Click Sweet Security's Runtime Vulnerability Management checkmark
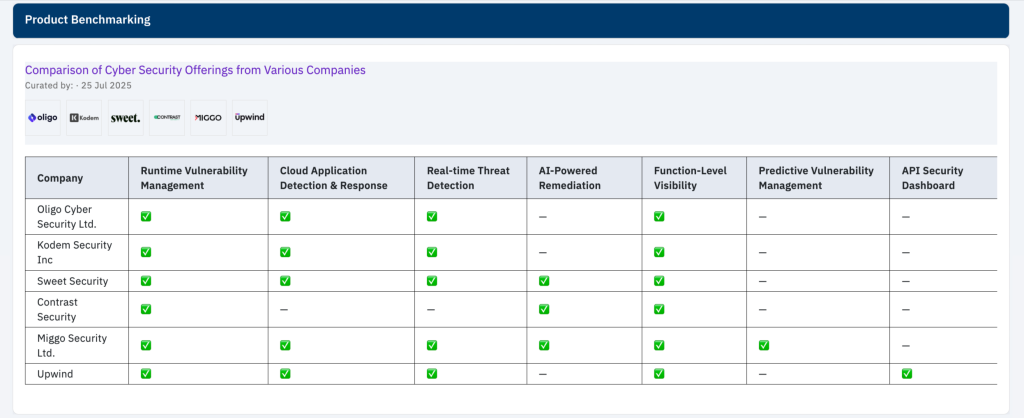 tap(146, 281)
